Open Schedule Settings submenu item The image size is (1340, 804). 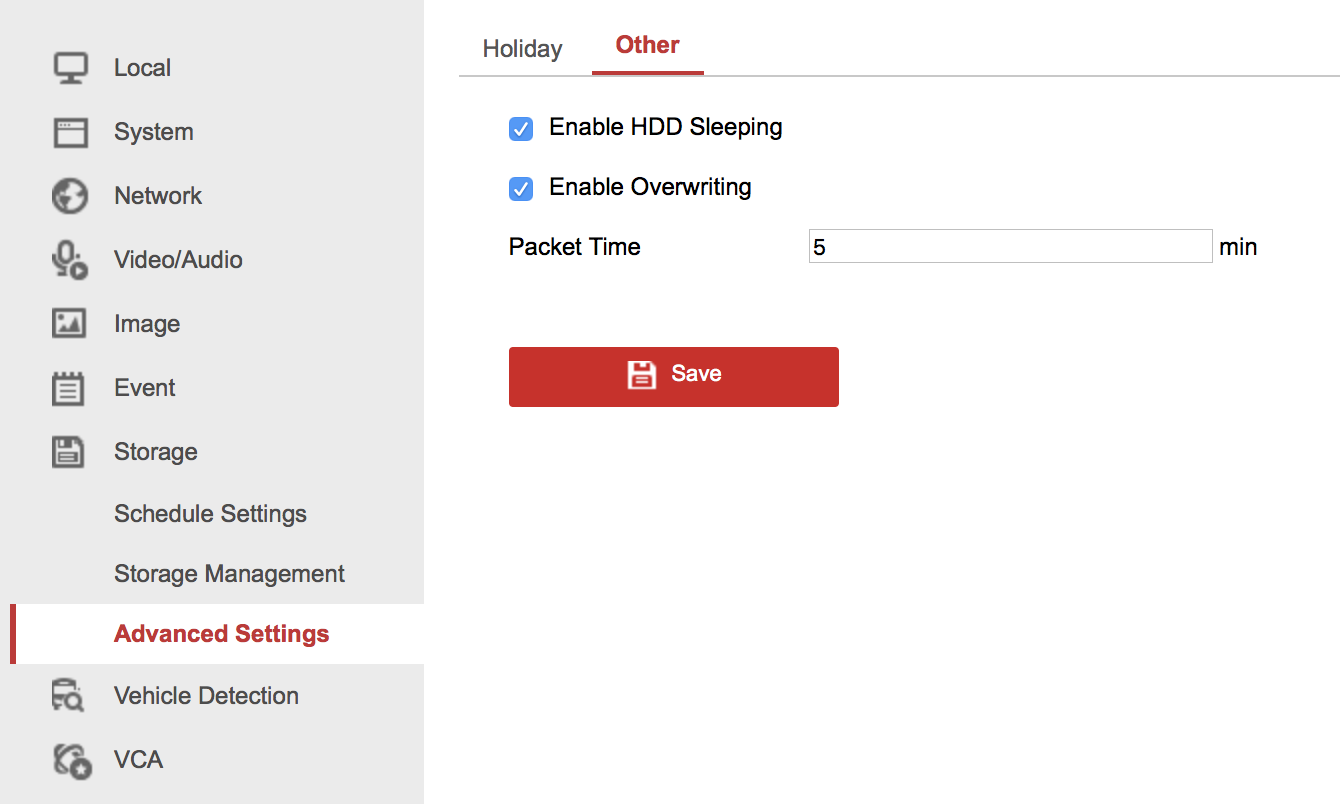click(210, 514)
